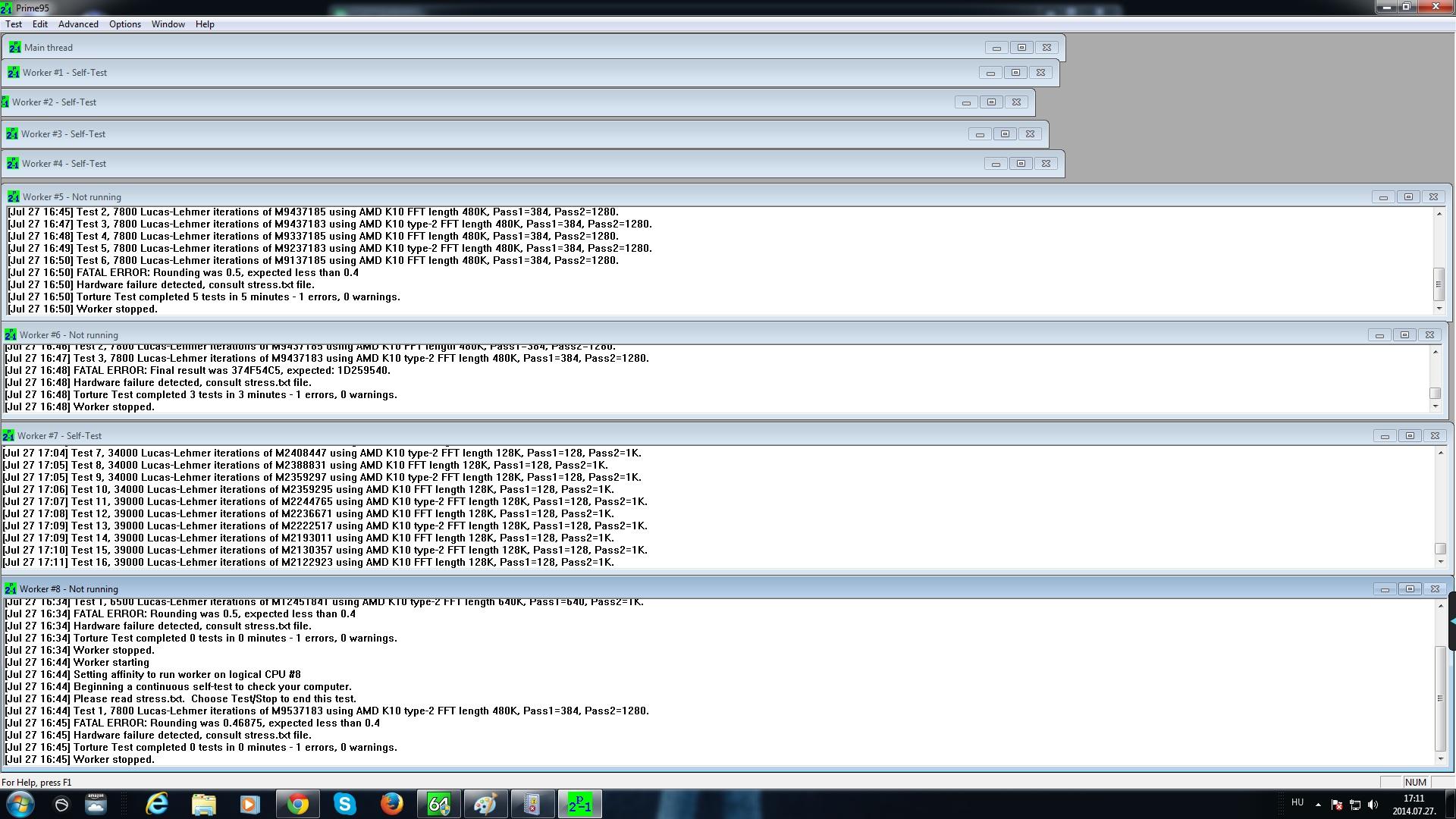Screen dimensions: 1456x819
Task: Click the Worker #4 window icon
Action: (13, 163)
